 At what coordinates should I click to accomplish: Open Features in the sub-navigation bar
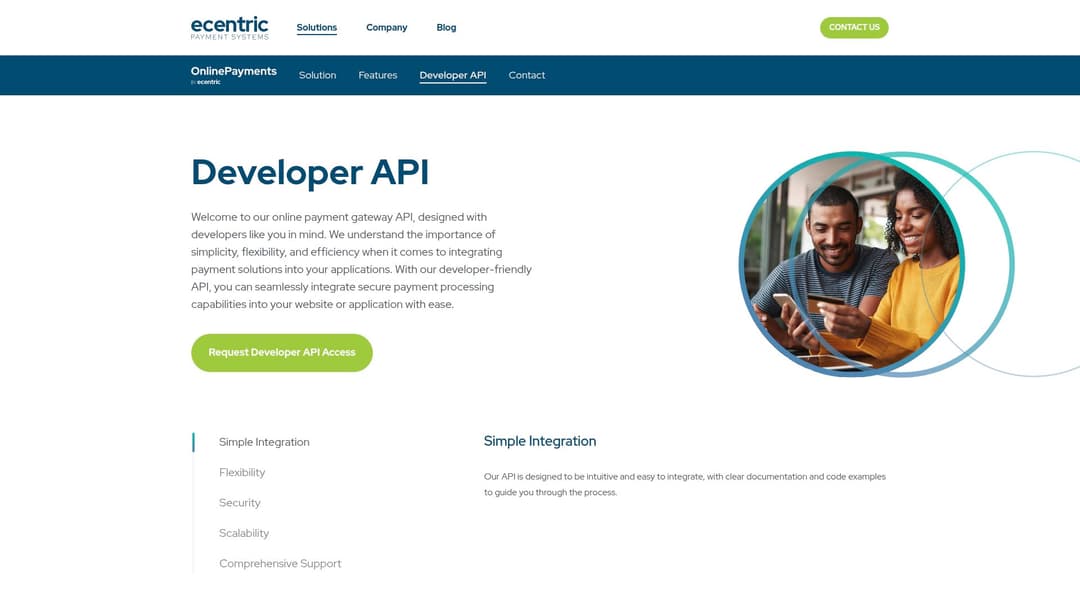[377, 75]
